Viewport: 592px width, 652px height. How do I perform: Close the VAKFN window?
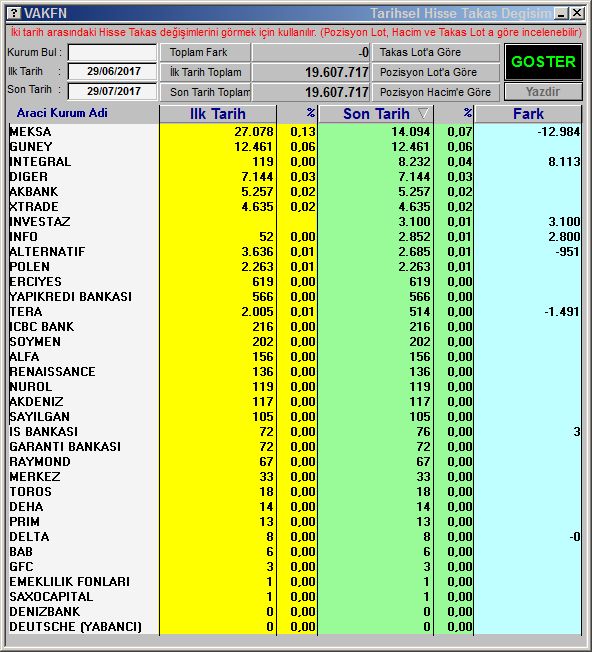coord(577,13)
